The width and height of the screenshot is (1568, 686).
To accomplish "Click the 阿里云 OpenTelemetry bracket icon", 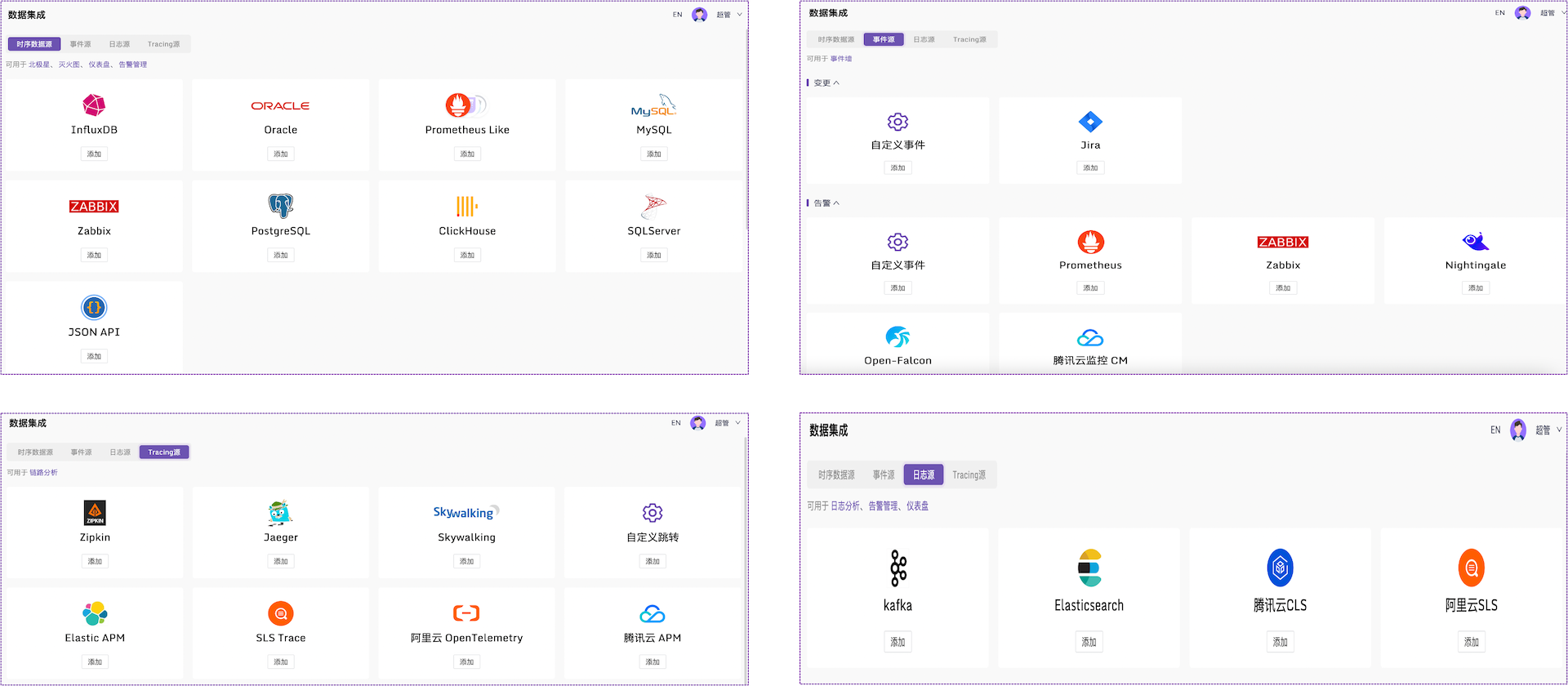I will (466, 613).
